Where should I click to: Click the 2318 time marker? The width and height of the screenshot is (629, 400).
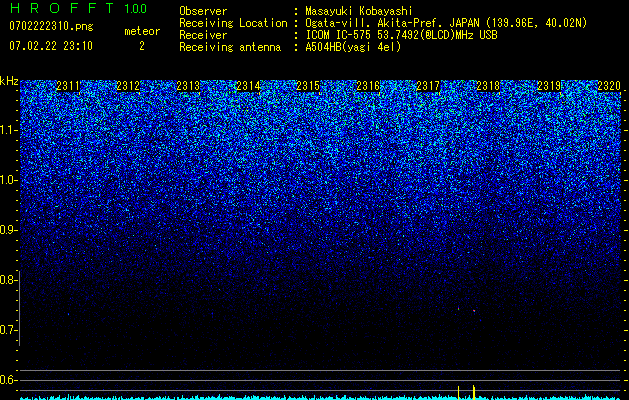[489, 86]
